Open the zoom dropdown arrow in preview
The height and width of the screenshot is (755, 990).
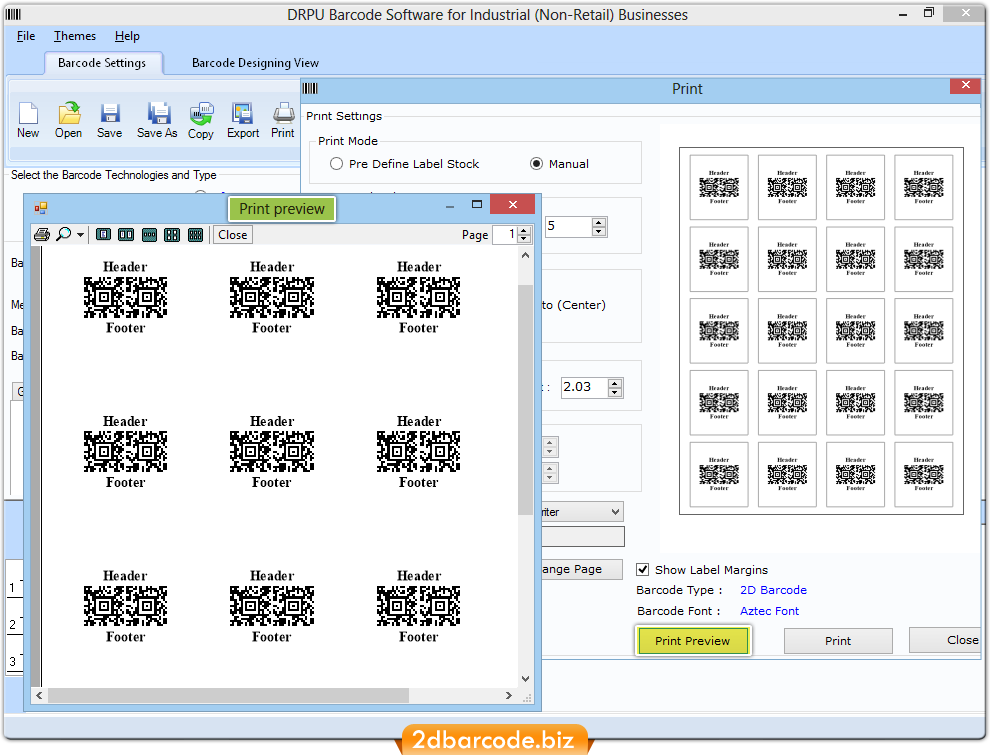(x=80, y=235)
